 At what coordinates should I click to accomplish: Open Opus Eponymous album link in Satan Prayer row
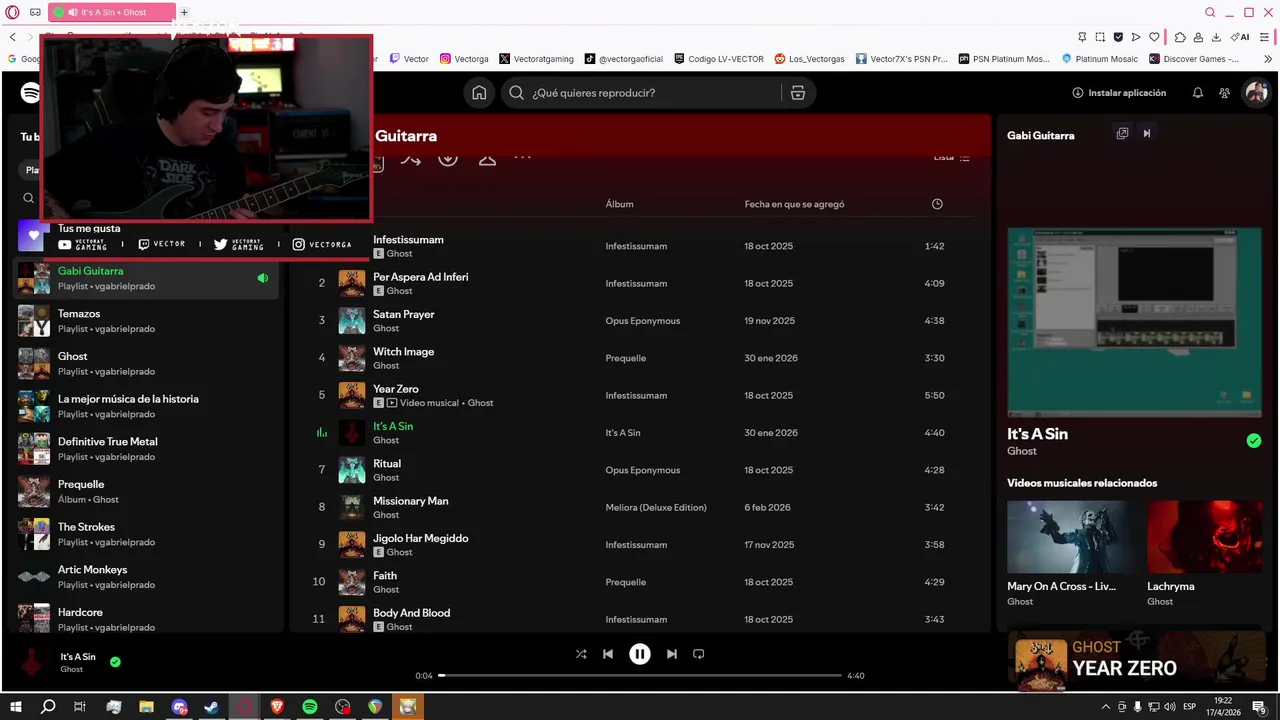[x=642, y=321]
